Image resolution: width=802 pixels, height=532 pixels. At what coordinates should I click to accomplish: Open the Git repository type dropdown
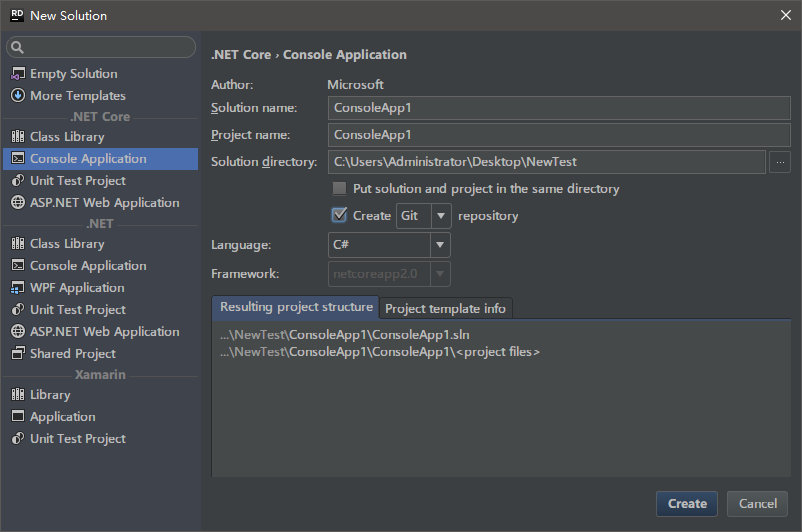441,216
